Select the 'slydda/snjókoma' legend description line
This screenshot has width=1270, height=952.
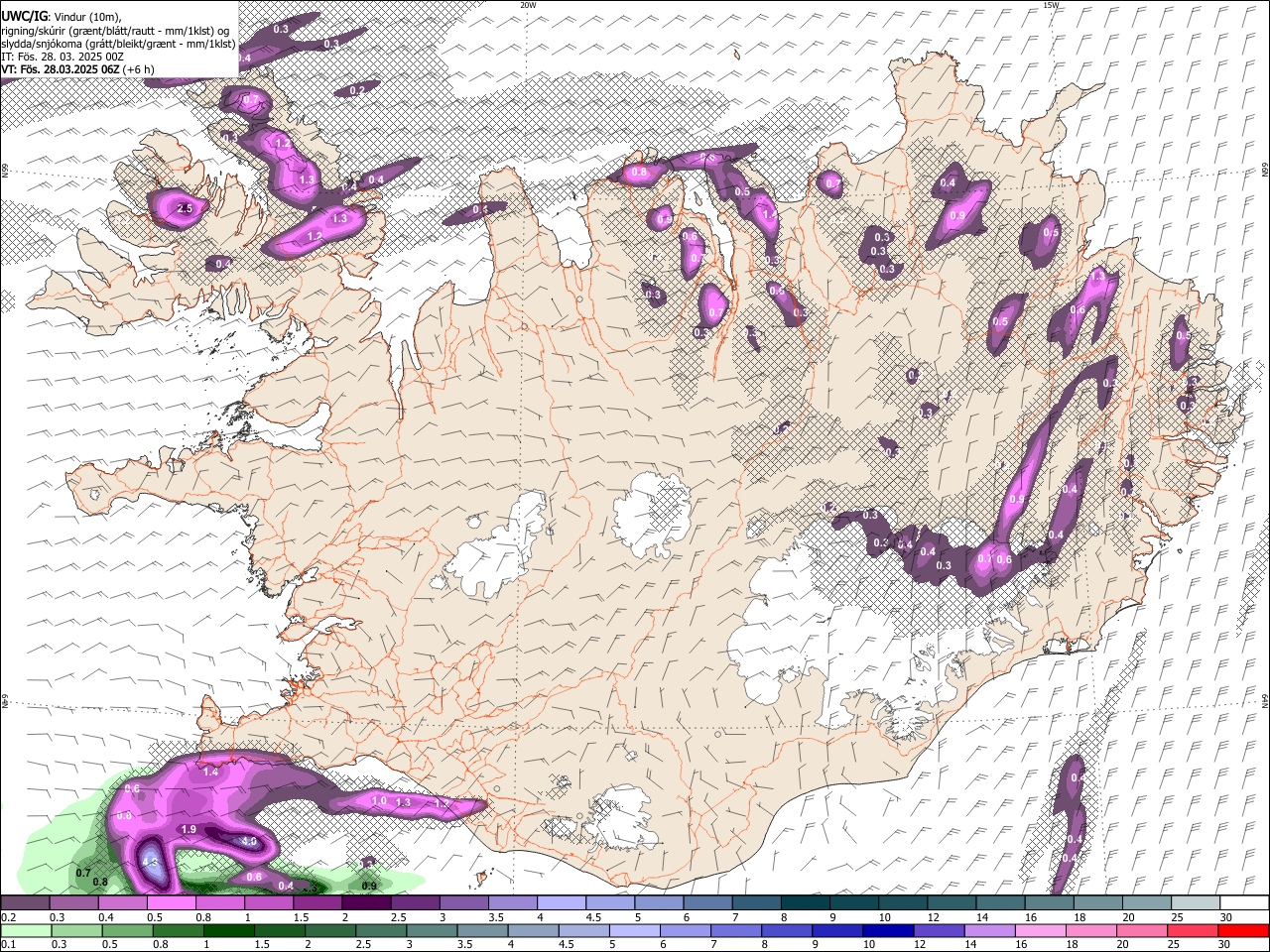[x=118, y=44]
